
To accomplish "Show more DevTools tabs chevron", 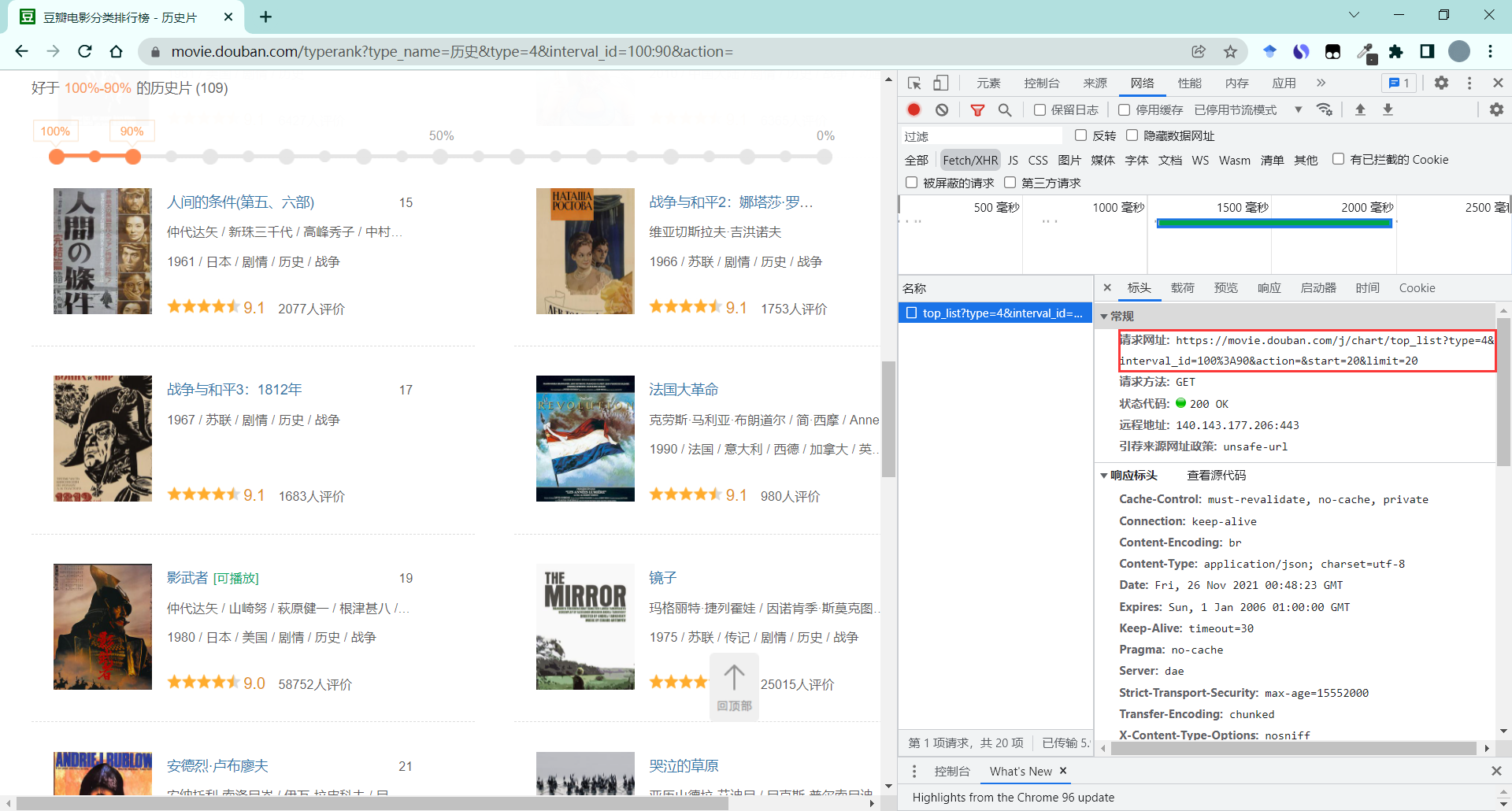I will tap(1321, 83).
